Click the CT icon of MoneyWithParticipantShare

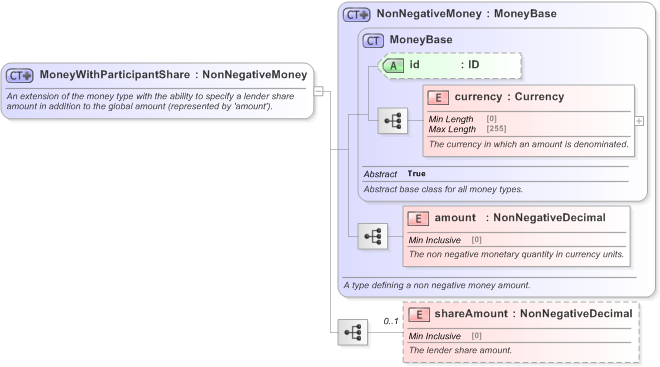[20, 76]
